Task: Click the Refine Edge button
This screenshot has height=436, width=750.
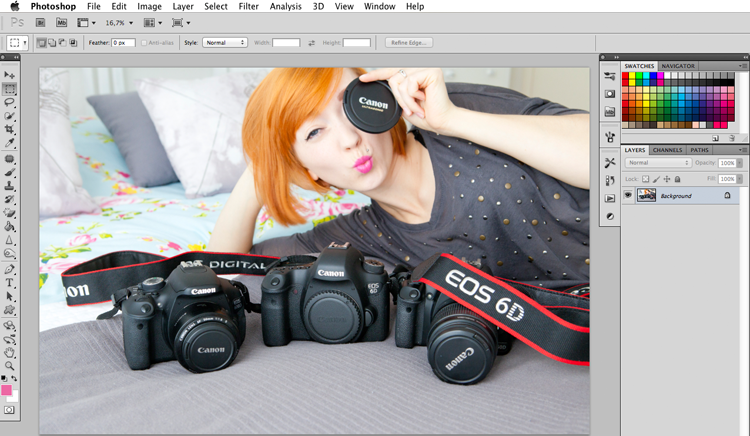Action: coord(408,43)
